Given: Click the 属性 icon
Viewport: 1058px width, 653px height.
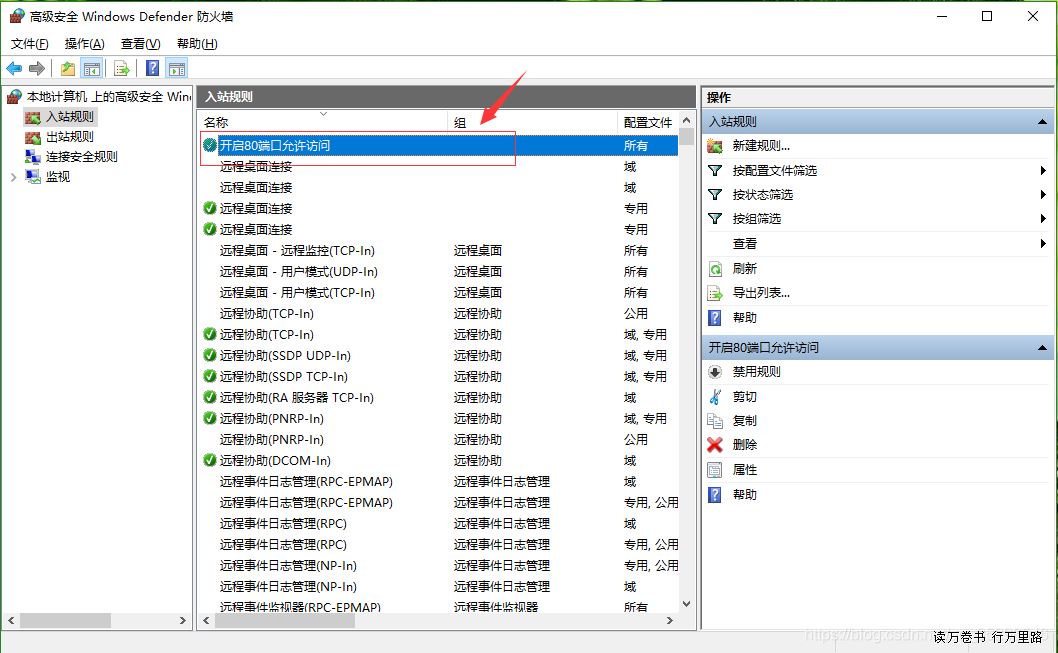Looking at the screenshot, I should (x=715, y=470).
